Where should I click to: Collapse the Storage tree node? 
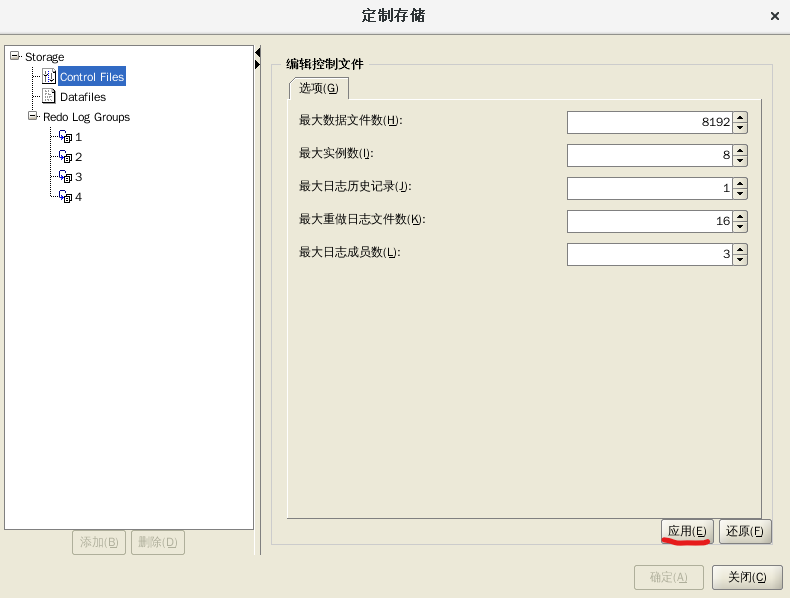[x=15, y=55]
